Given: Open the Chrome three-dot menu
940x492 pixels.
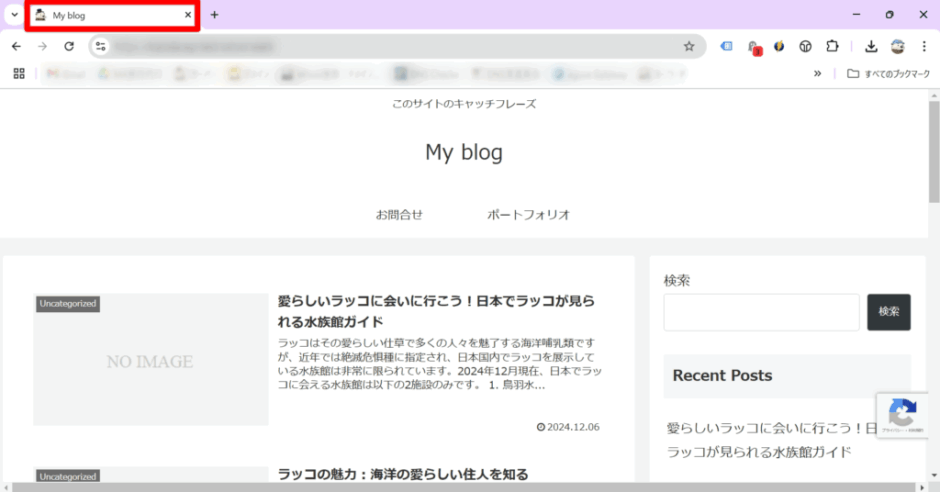Looking at the screenshot, I should 923,46.
